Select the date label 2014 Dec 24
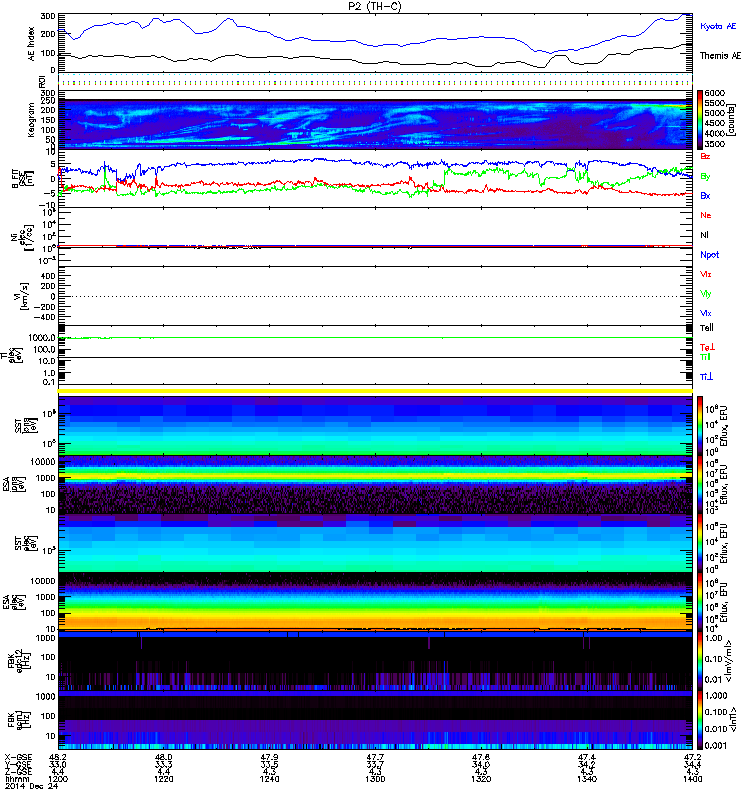 click(x=32, y=786)
